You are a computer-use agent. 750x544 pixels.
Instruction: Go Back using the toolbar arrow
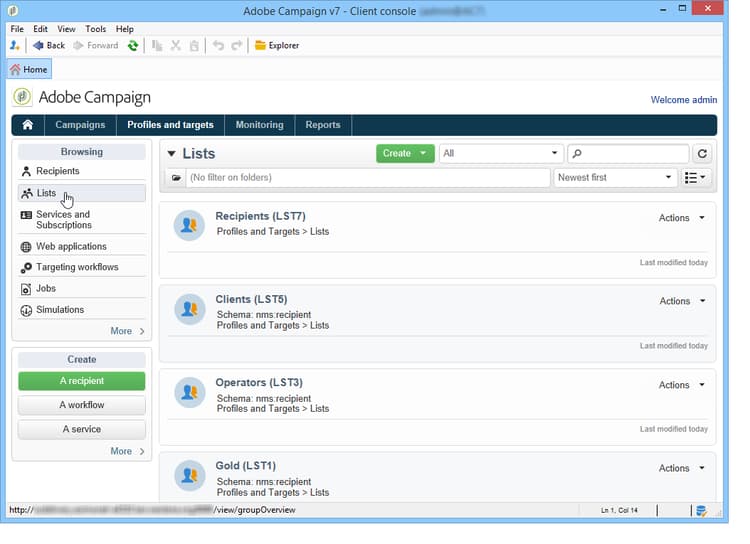point(48,45)
